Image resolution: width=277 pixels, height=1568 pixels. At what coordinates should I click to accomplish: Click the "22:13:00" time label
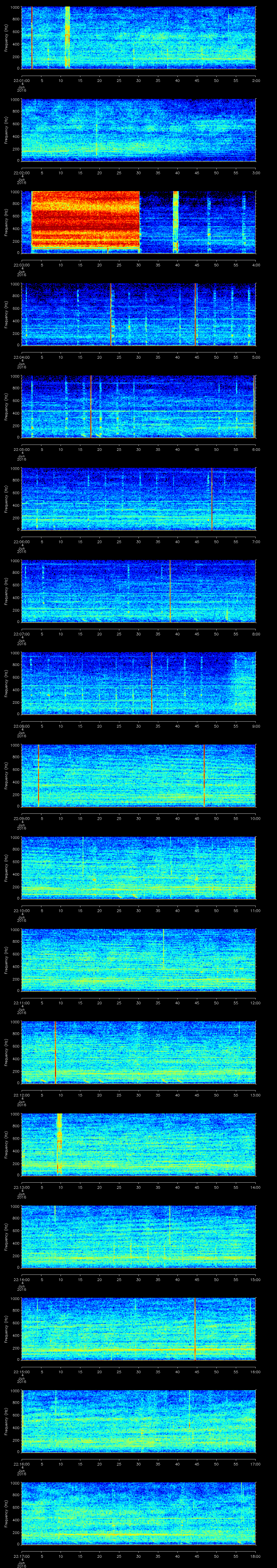click(21, 1187)
